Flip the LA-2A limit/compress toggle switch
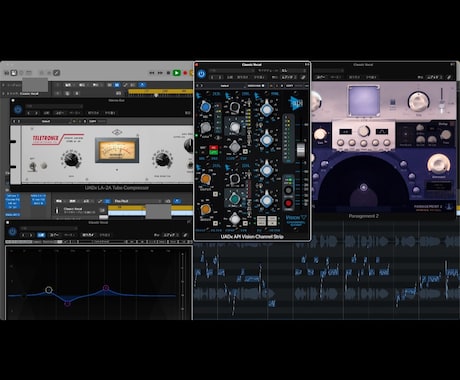 [33, 166]
